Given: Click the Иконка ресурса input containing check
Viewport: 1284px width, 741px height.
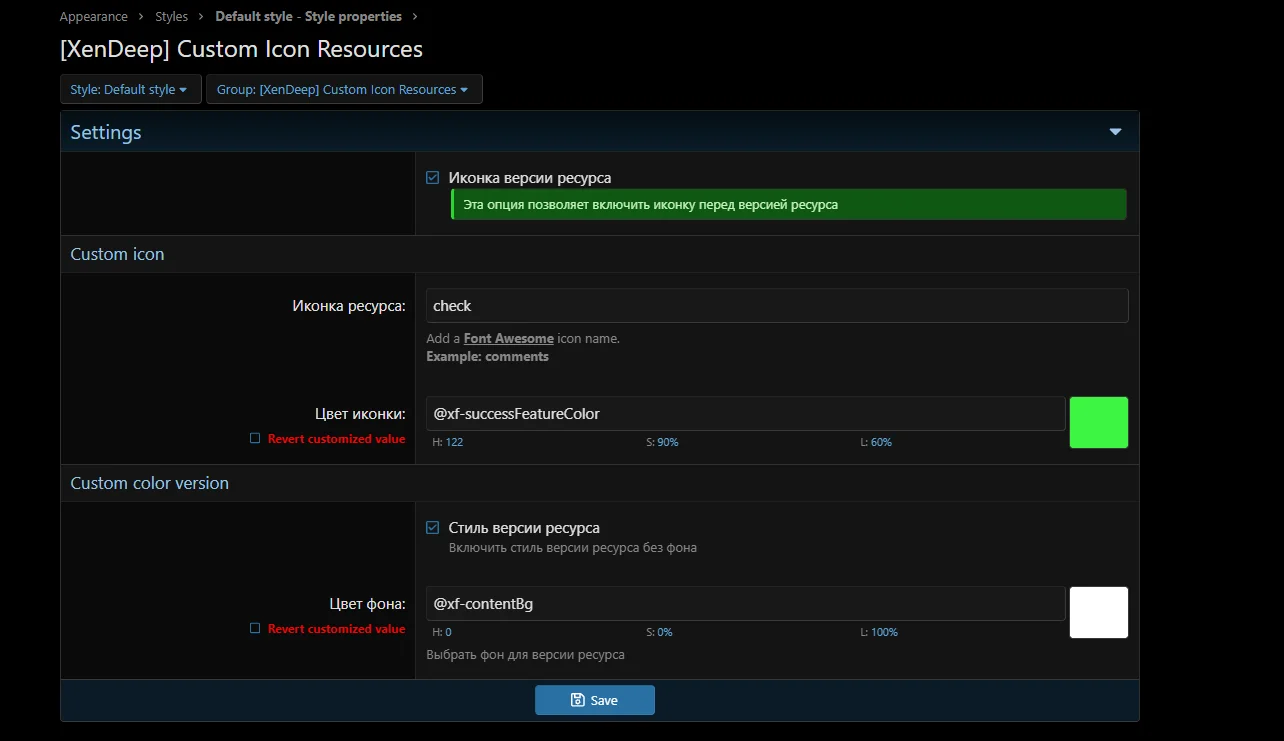Looking at the screenshot, I should point(775,305).
